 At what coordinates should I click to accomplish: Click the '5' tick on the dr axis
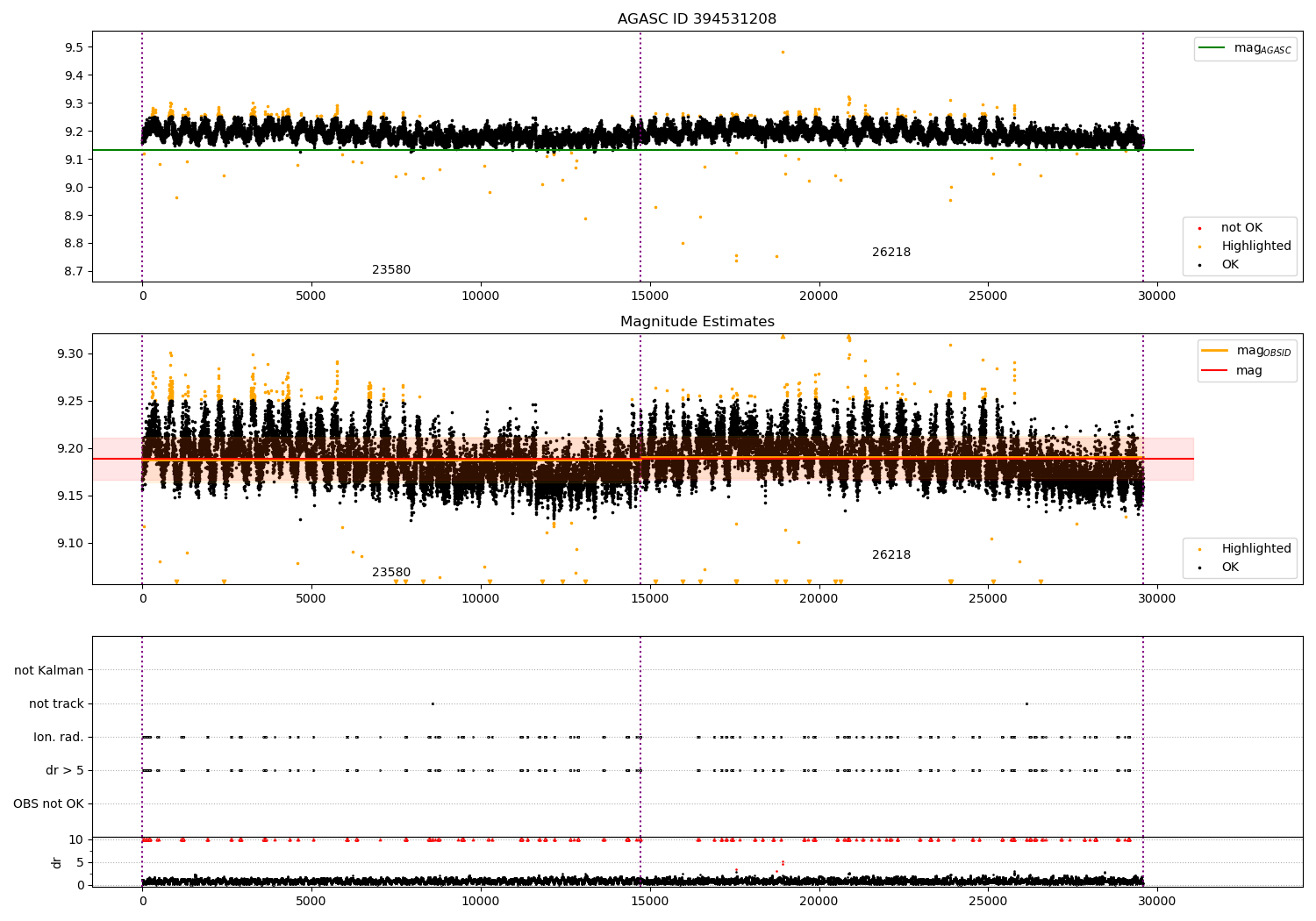[81, 863]
